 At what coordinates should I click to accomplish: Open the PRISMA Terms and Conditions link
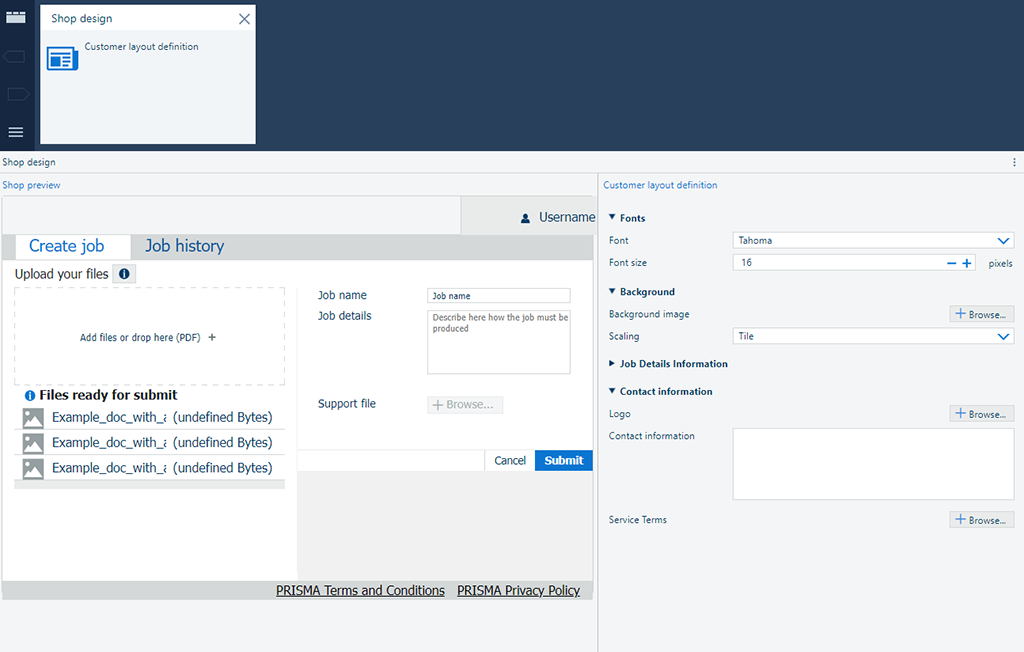click(360, 591)
